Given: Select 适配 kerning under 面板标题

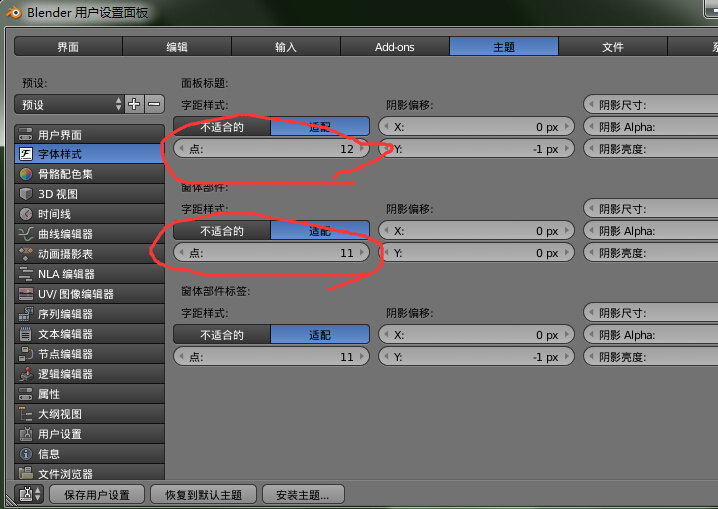Looking at the screenshot, I should (x=320, y=127).
